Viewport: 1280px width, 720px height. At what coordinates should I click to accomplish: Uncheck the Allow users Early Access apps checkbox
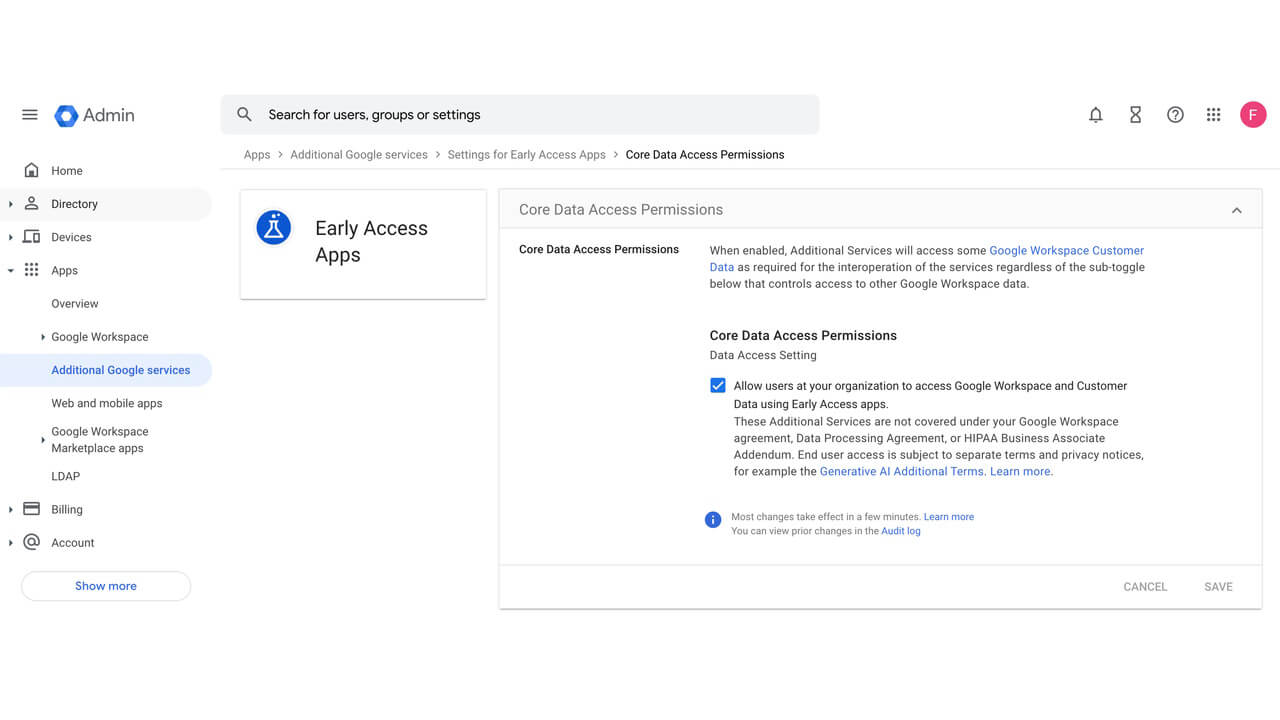coord(717,385)
